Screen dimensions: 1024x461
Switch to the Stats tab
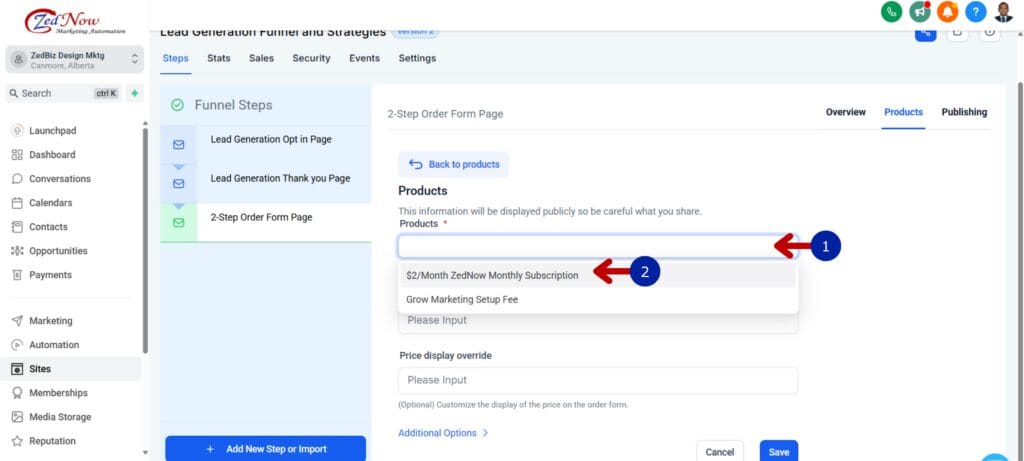(x=219, y=58)
